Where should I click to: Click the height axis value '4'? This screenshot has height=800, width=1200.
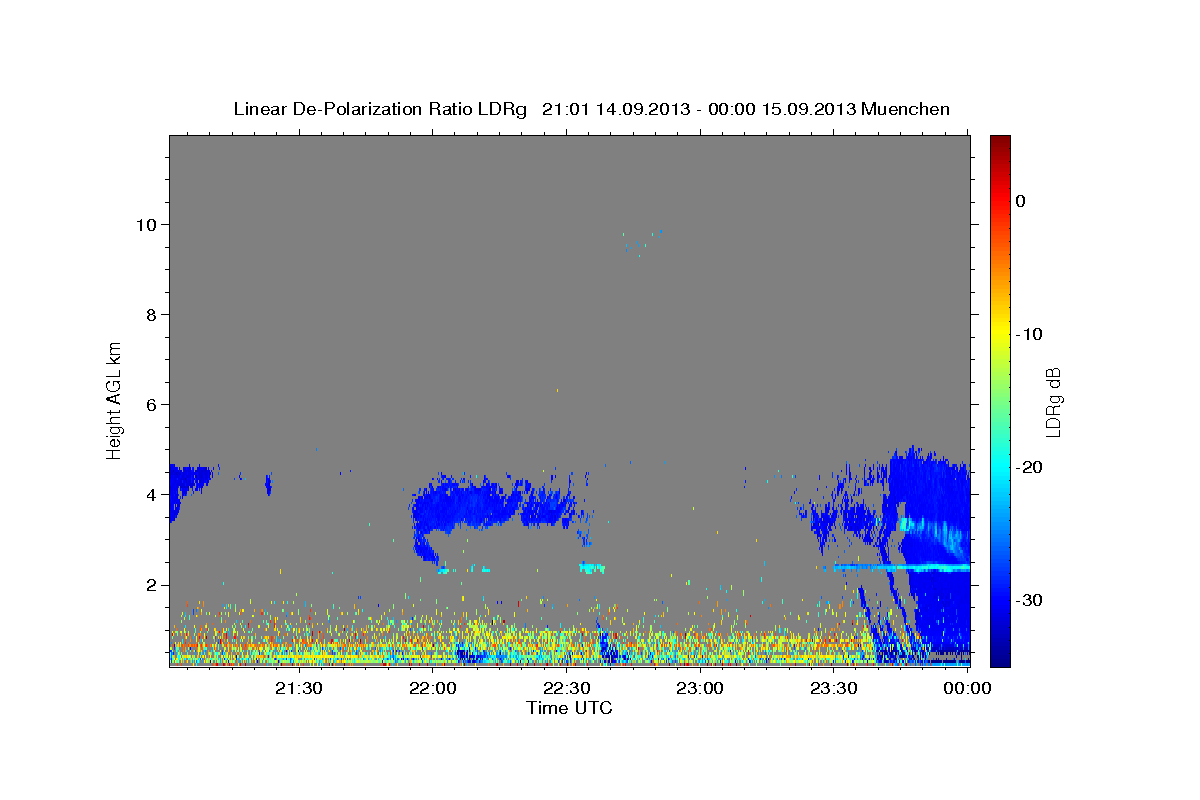pos(150,495)
